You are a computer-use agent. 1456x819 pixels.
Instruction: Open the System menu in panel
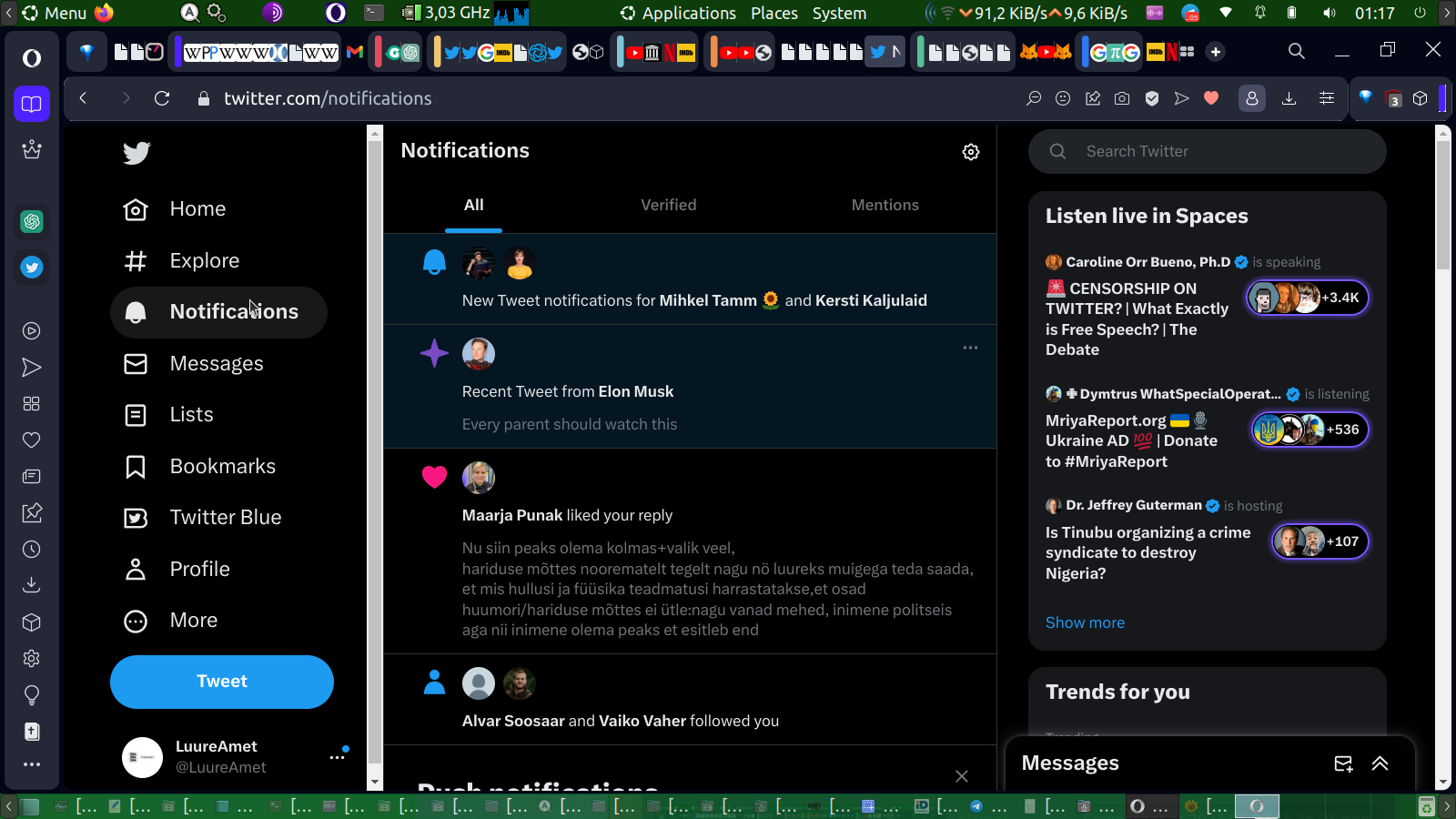(x=839, y=13)
